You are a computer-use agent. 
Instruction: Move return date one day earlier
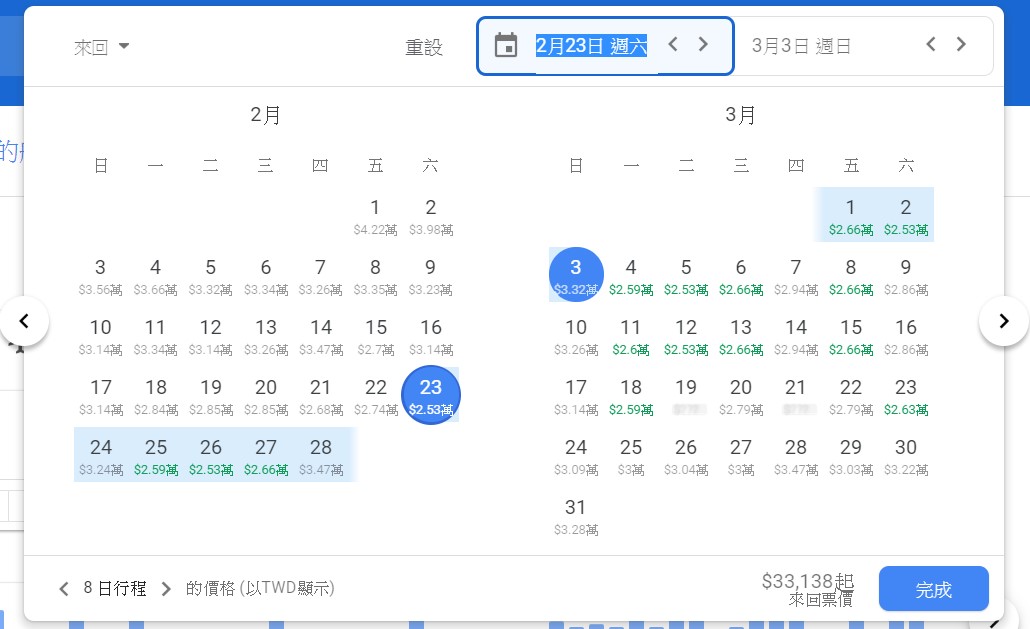(x=931, y=44)
